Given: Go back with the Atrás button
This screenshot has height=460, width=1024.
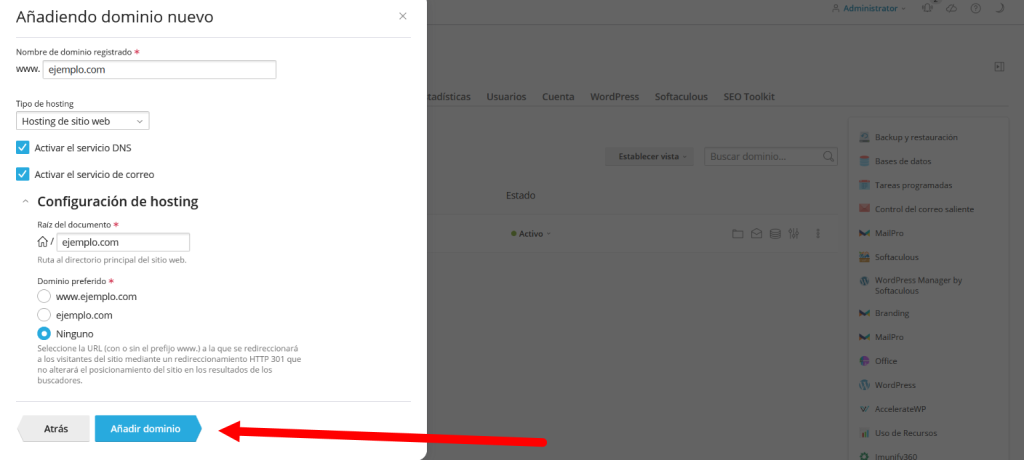Looking at the screenshot, I should tap(55, 428).
